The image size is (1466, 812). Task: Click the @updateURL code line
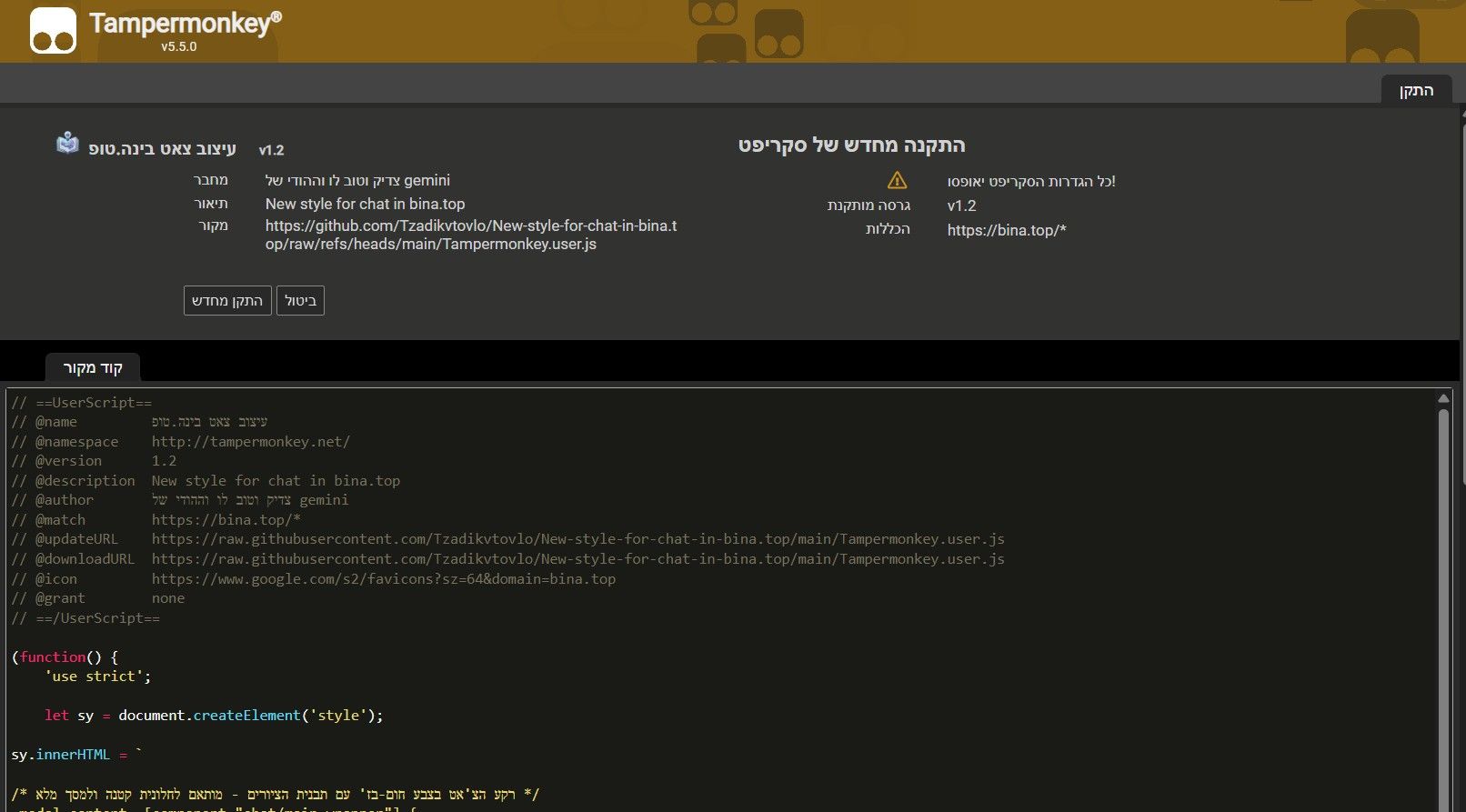coord(507,539)
